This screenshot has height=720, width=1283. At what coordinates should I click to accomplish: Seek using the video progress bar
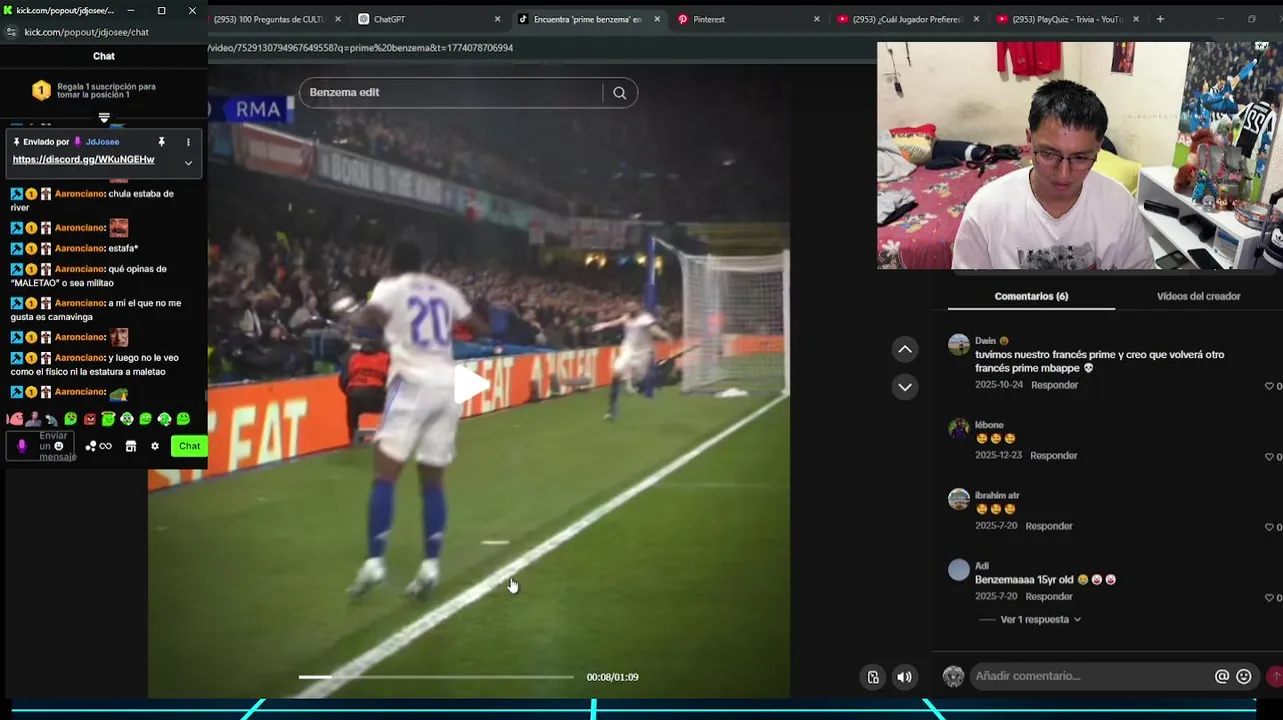tap(436, 677)
